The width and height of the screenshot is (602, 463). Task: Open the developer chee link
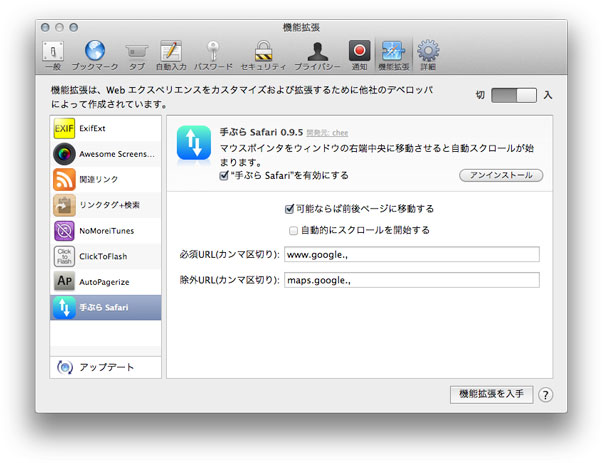(x=327, y=133)
